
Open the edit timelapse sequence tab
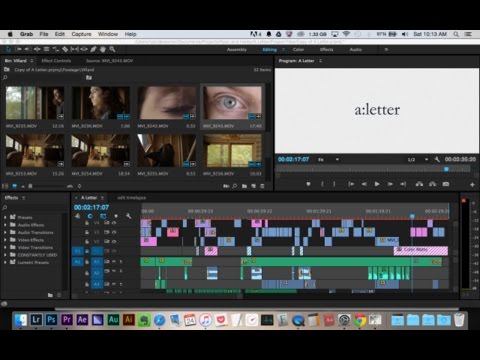(132, 198)
